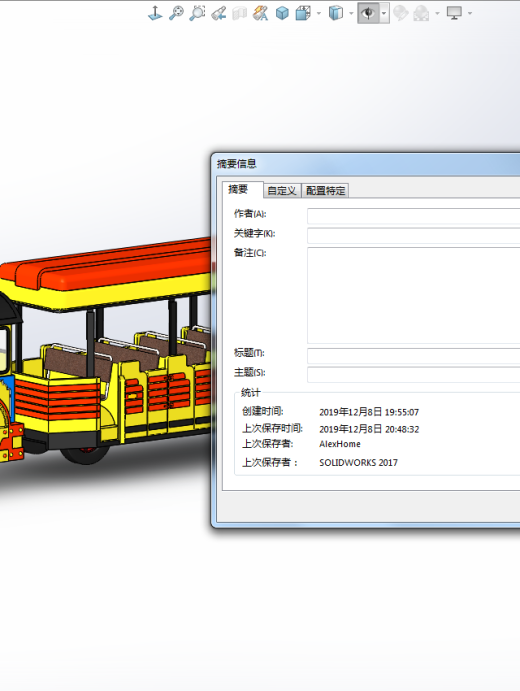Screen dimensions: 520x691
Task: Select the Zoom to Fit tool
Action: coord(176,13)
